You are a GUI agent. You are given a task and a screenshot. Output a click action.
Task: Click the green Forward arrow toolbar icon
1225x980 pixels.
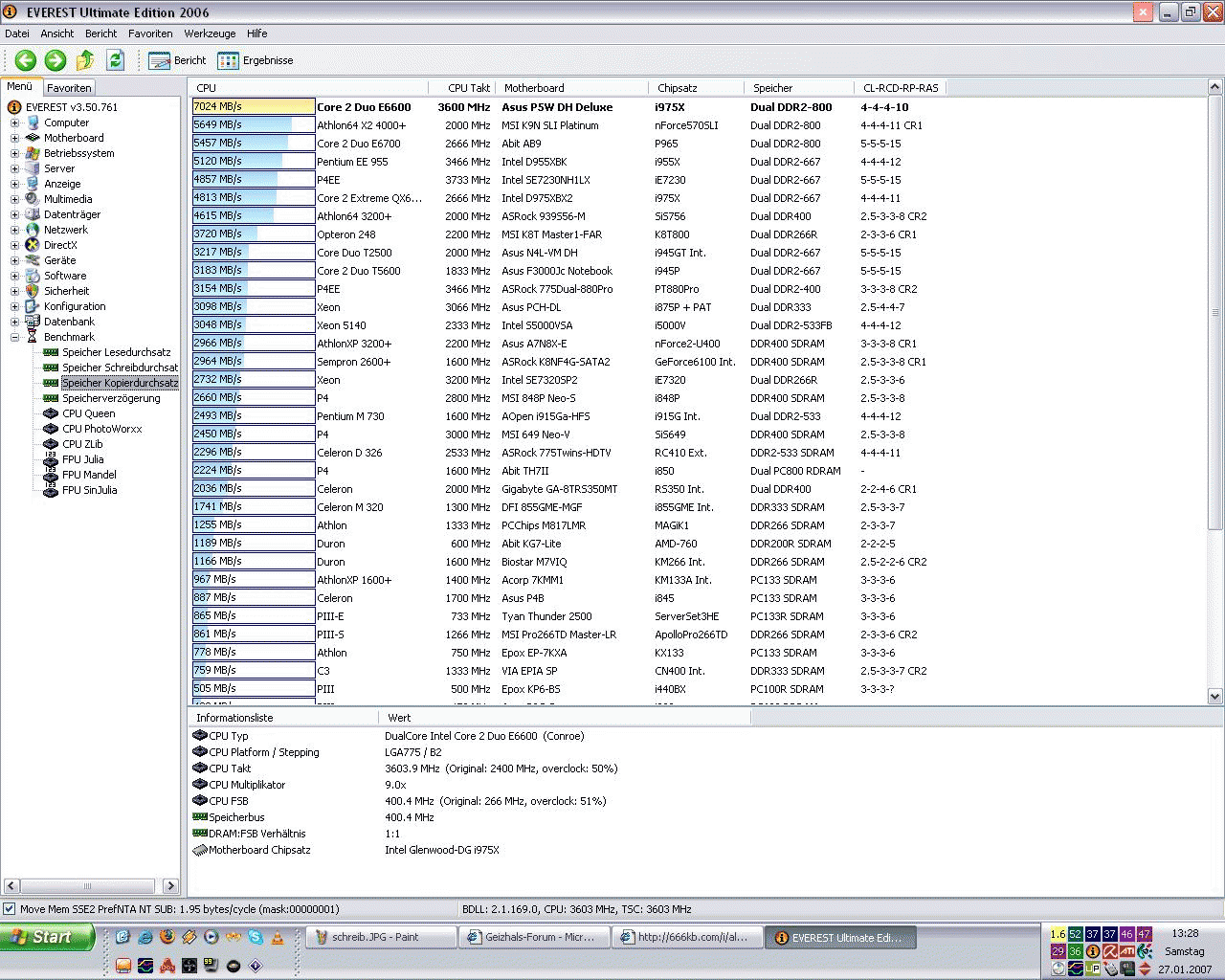[56, 60]
